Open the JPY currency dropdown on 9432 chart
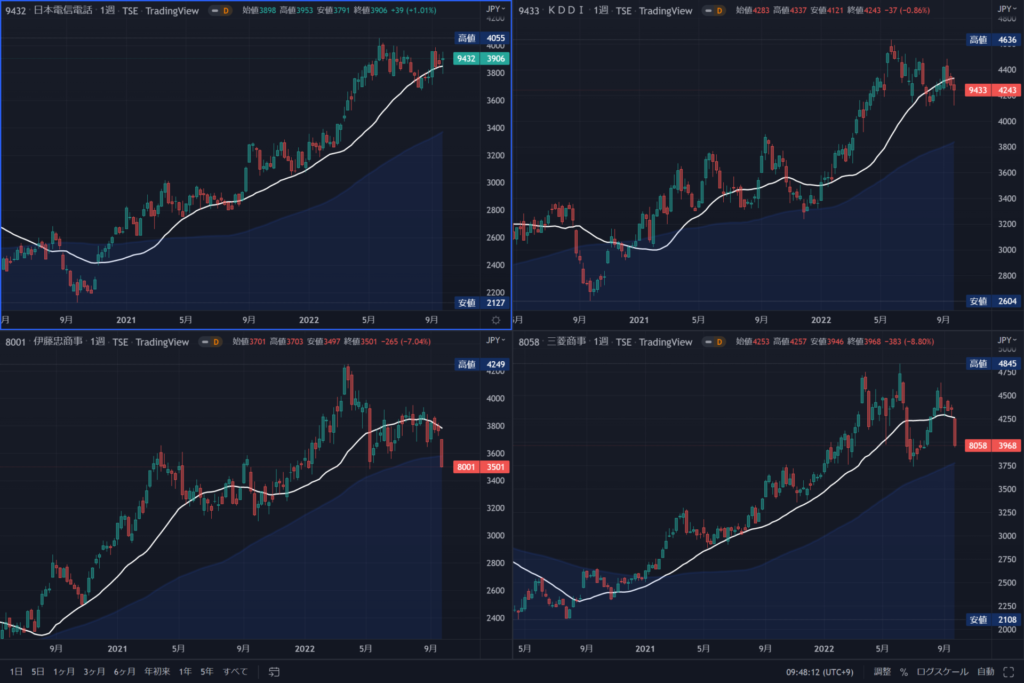 click(496, 9)
